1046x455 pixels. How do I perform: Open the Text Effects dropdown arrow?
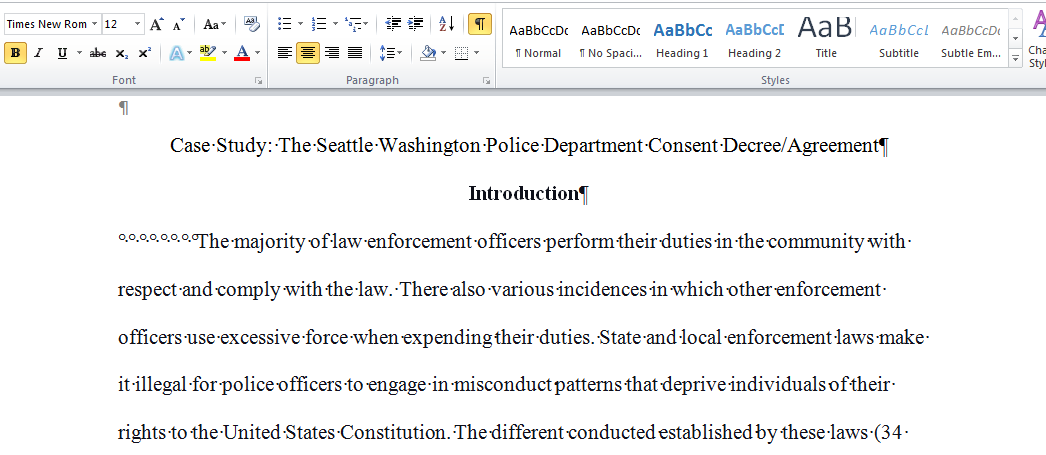(x=191, y=53)
